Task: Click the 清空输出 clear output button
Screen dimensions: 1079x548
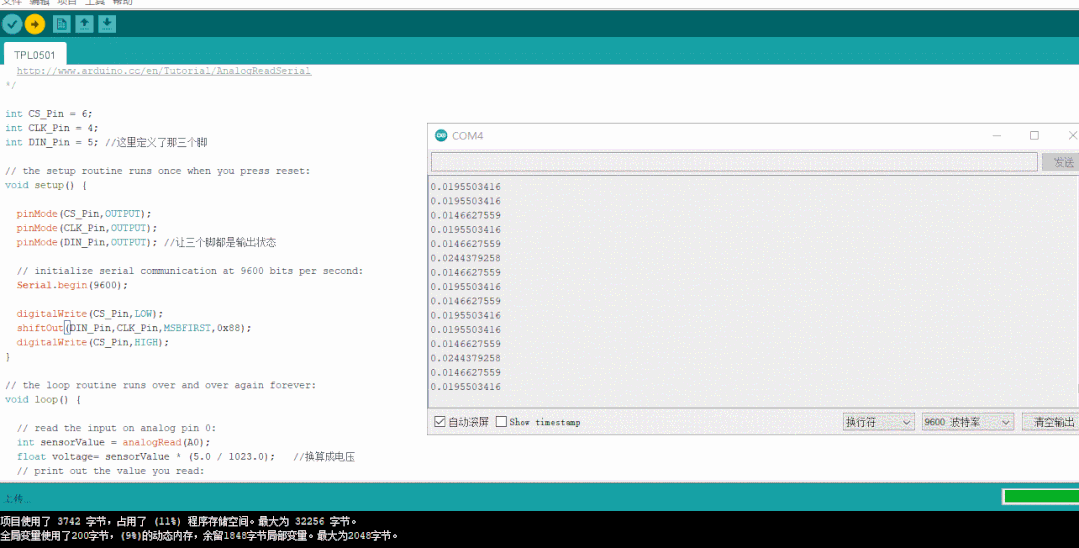Action: pyautogui.click(x=1051, y=422)
